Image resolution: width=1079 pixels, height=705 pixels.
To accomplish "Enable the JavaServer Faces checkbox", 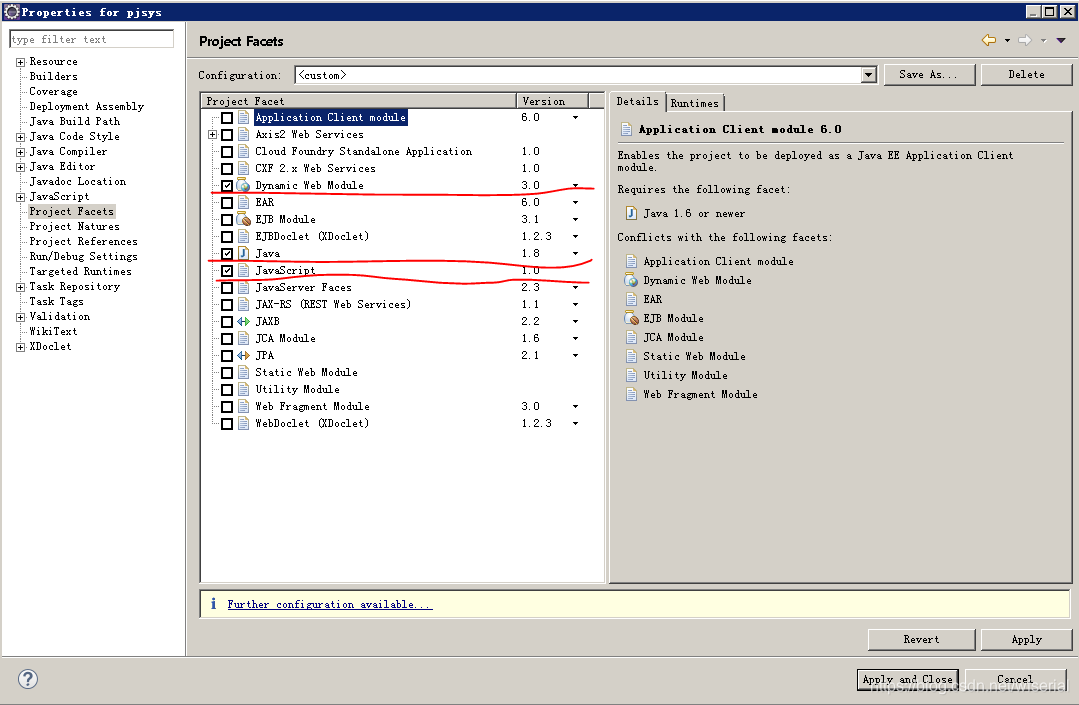I will (226, 288).
